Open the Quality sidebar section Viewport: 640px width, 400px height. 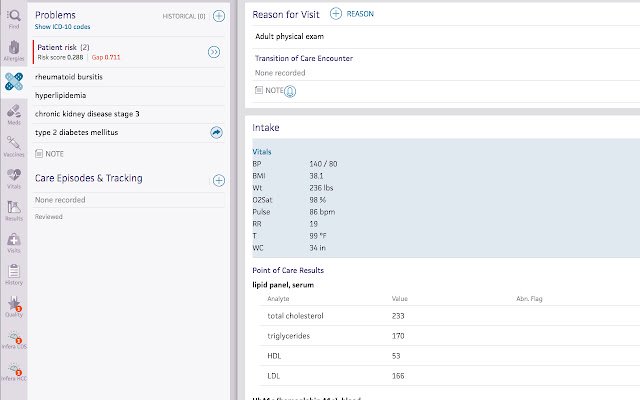14,307
